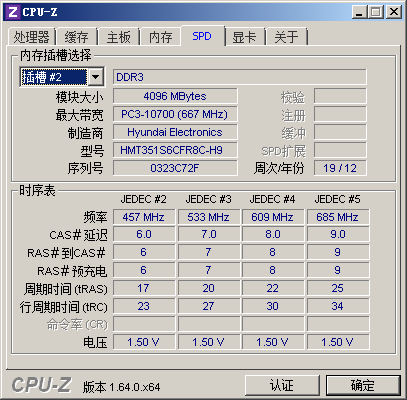Click the Hyundai Electronics manufacturer value
This screenshot has width=407, height=400.
(x=175, y=132)
